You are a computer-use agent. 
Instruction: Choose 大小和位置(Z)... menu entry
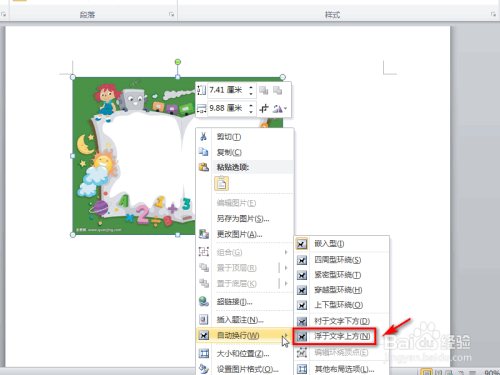(x=245, y=353)
